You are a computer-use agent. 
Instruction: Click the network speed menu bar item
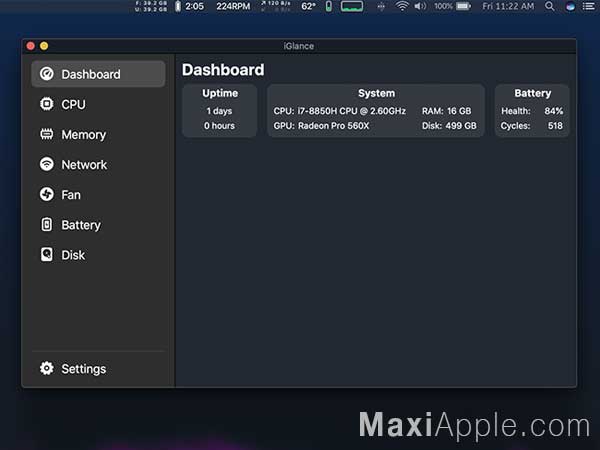click(x=276, y=6)
